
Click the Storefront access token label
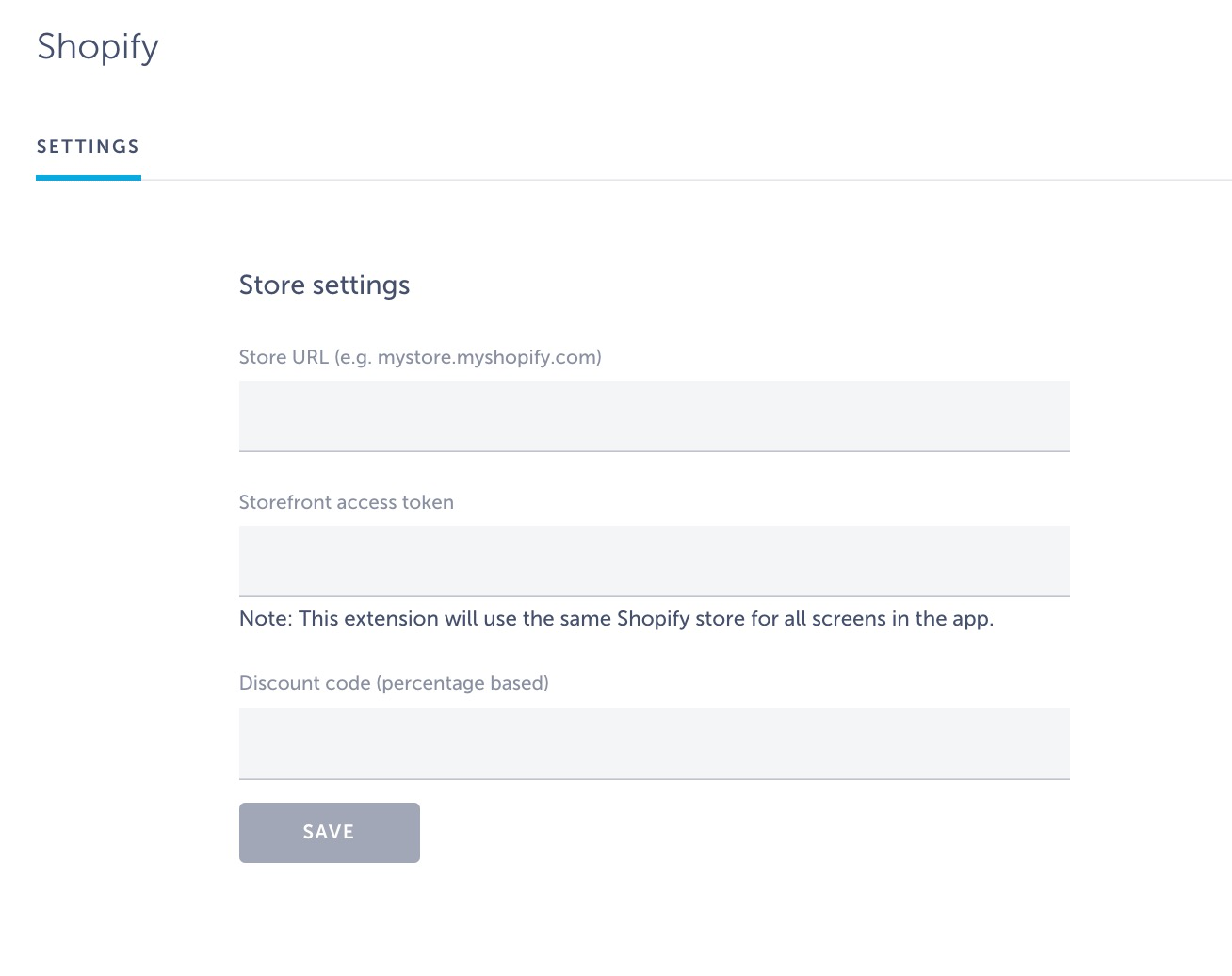(347, 502)
